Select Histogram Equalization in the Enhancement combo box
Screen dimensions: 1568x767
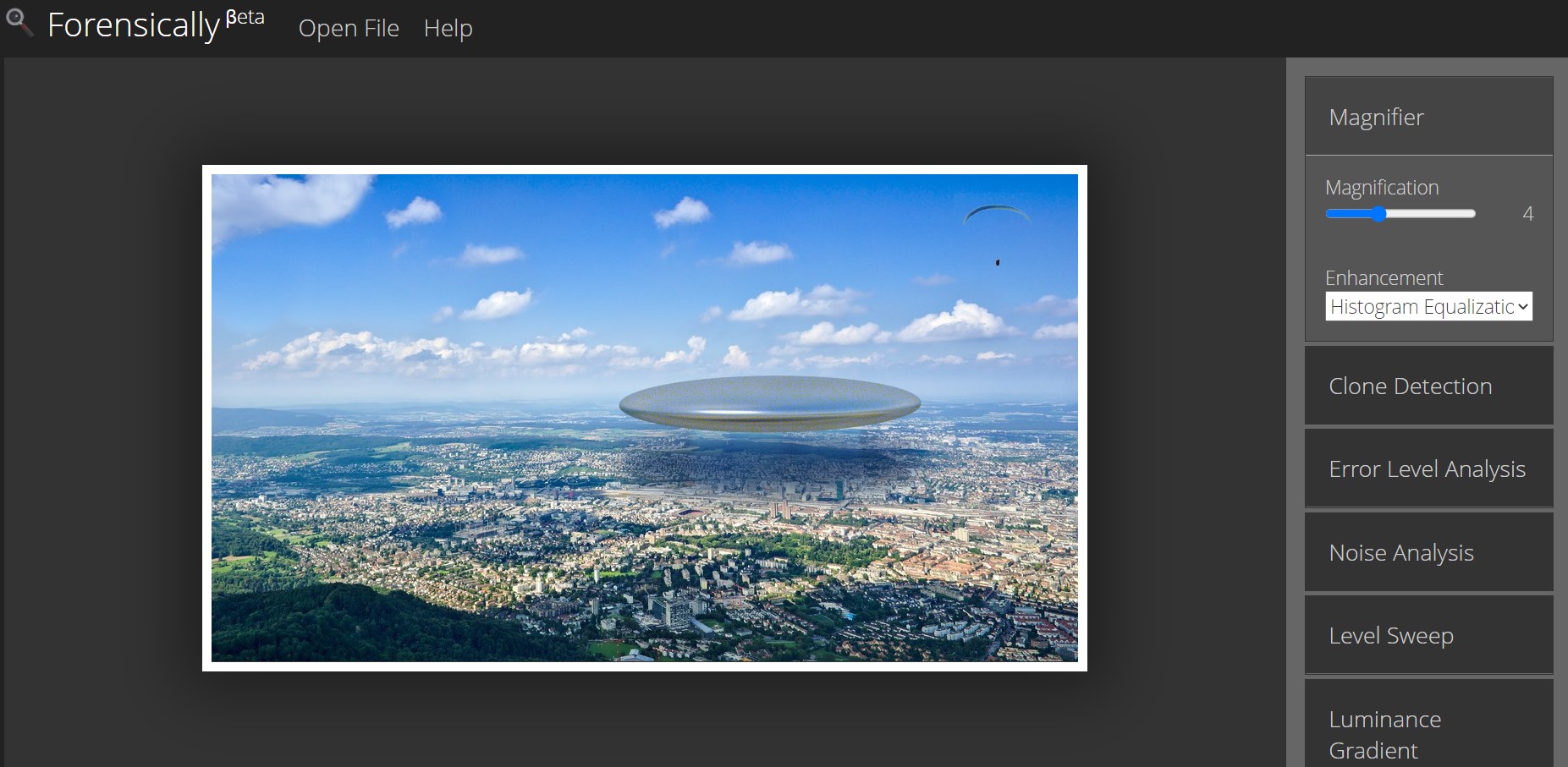(1428, 306)
